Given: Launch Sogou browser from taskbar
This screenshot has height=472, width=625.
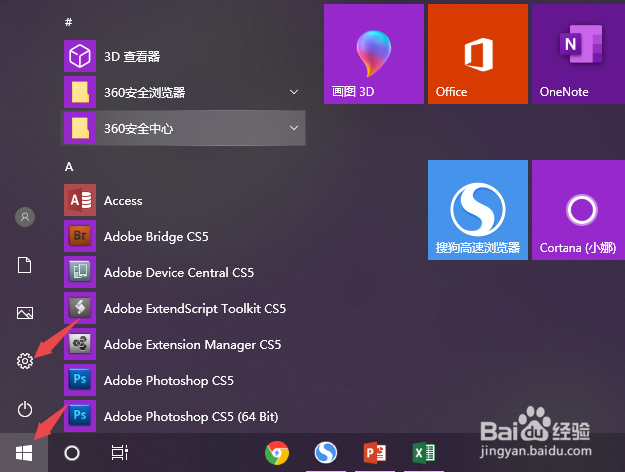Looking at the screenshot, I should point(326,453).
